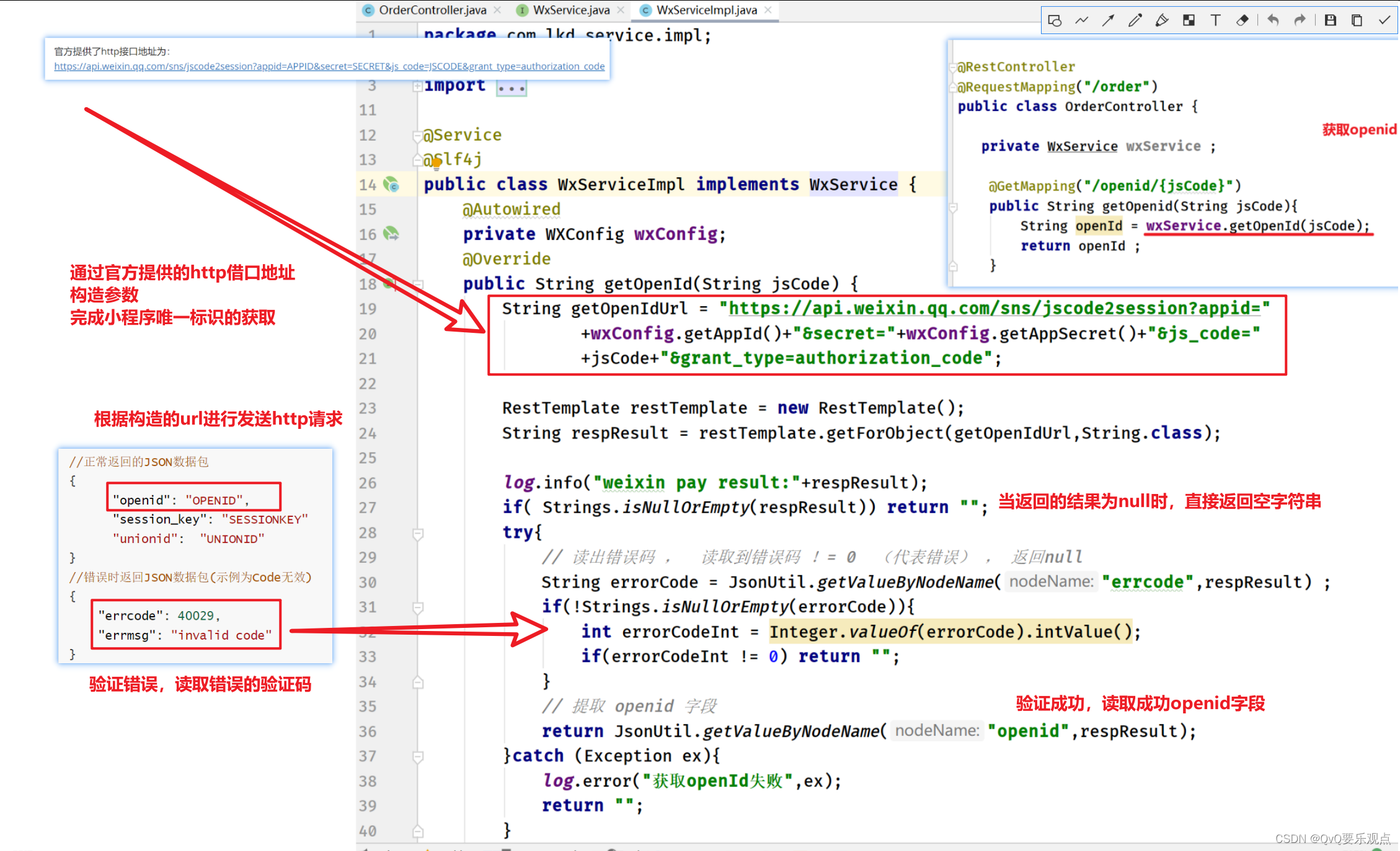Click the @RestController annotation
The height and width of the screenshot is (851, 1400).
point(1016,67)
